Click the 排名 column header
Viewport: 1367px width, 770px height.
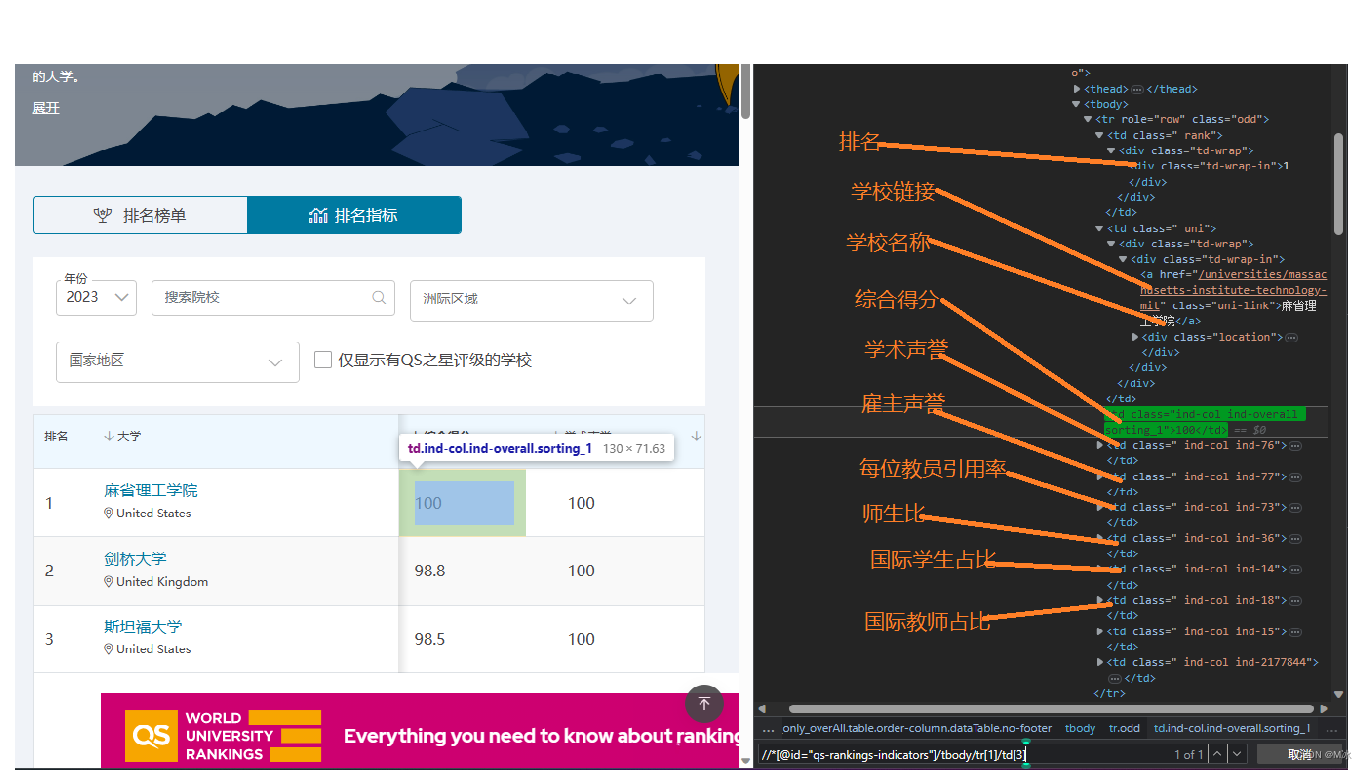pyautogui.click(x=56, y=437)
